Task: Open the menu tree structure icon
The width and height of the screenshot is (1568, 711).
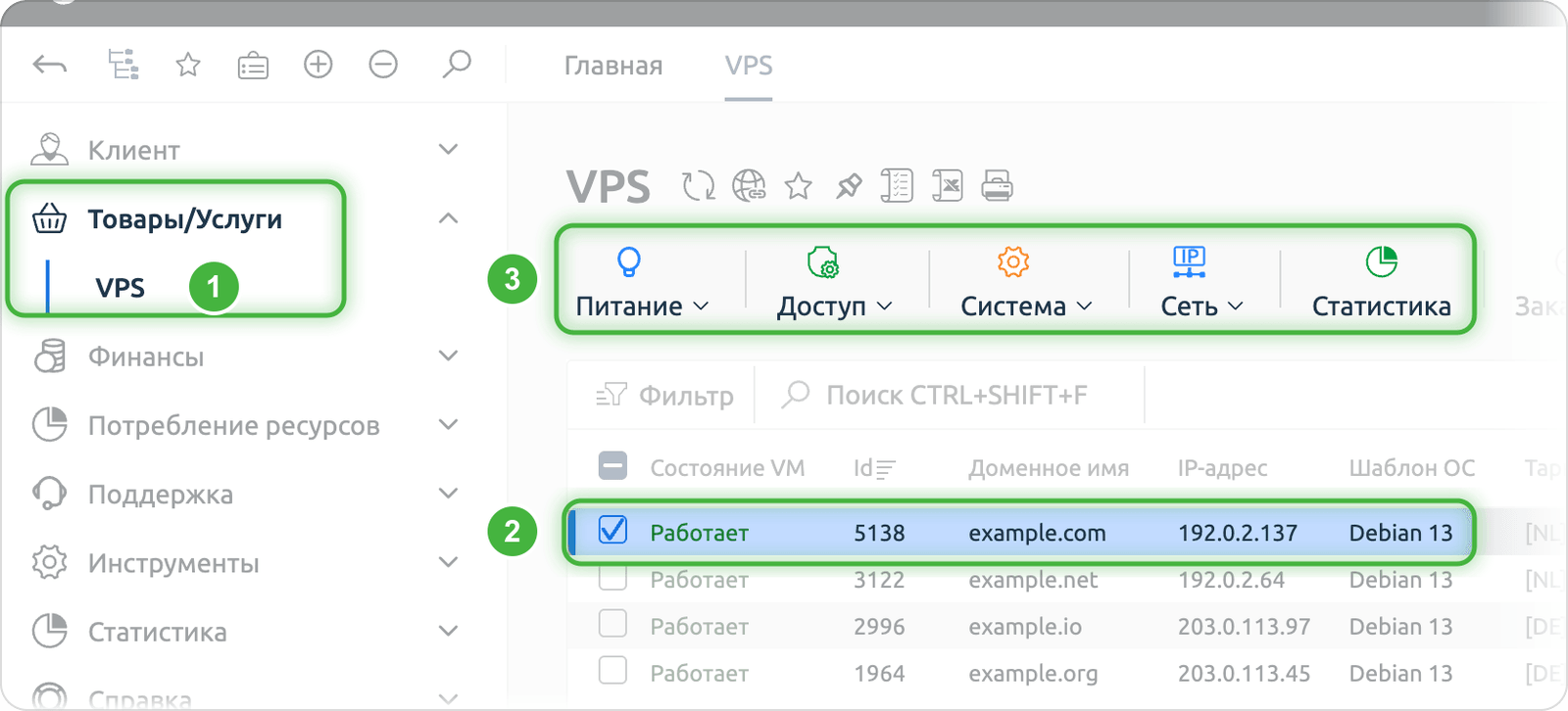Action: click(123, 65)
